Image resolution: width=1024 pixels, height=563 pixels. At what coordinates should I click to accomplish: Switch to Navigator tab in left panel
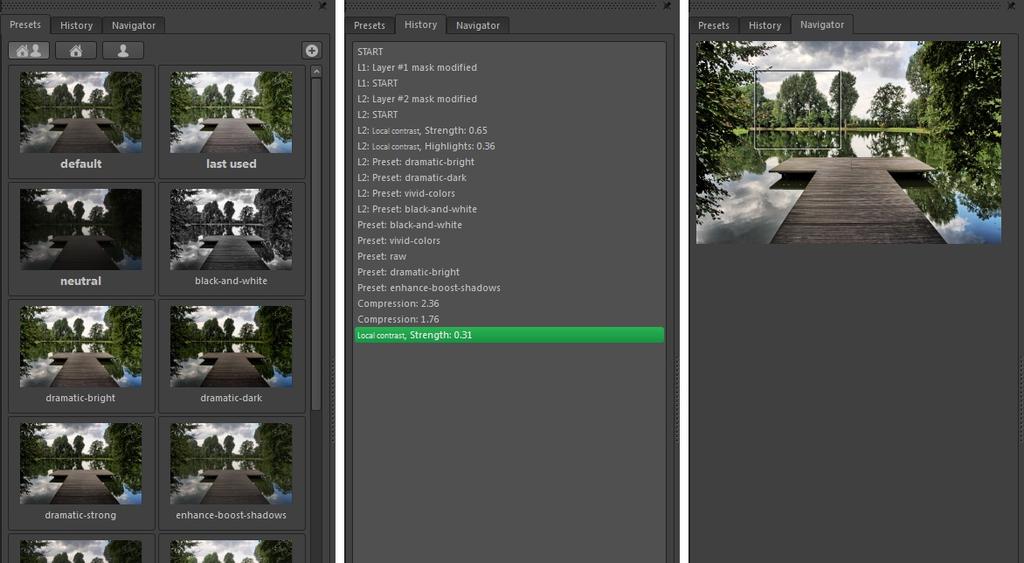(x=133, y=25)
